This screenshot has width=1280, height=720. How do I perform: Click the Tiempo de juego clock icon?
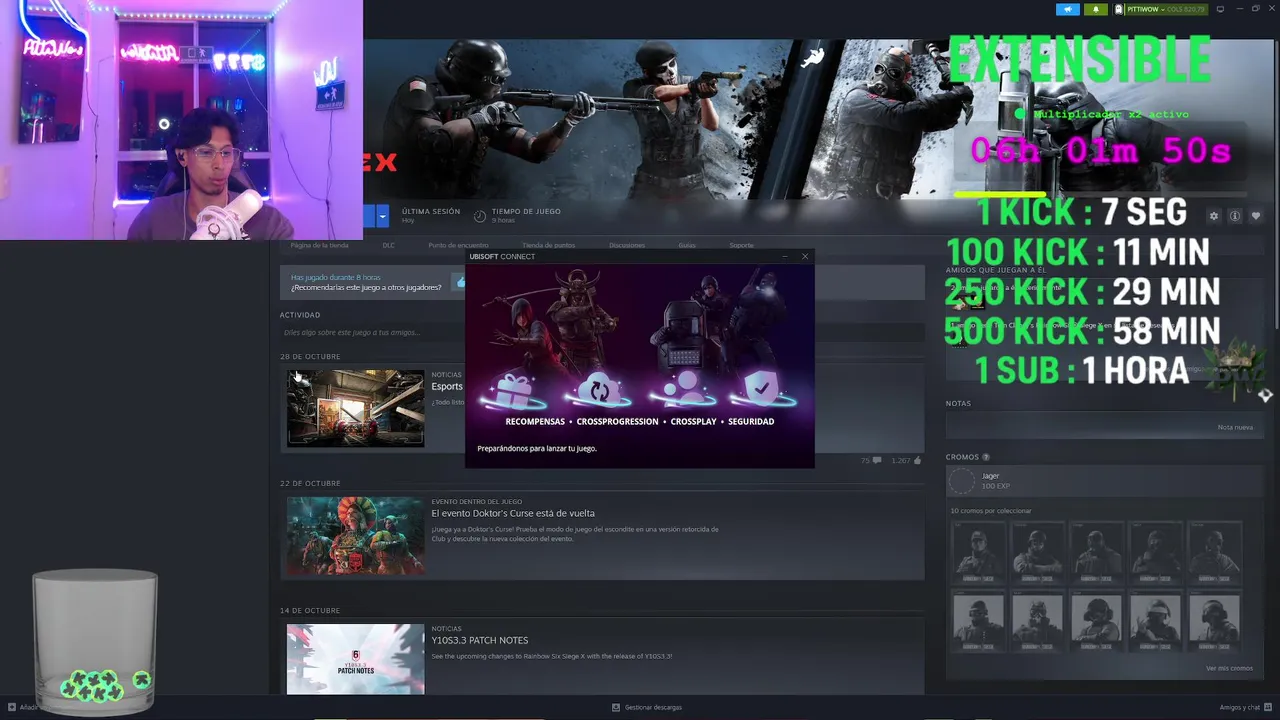(480, 216)
